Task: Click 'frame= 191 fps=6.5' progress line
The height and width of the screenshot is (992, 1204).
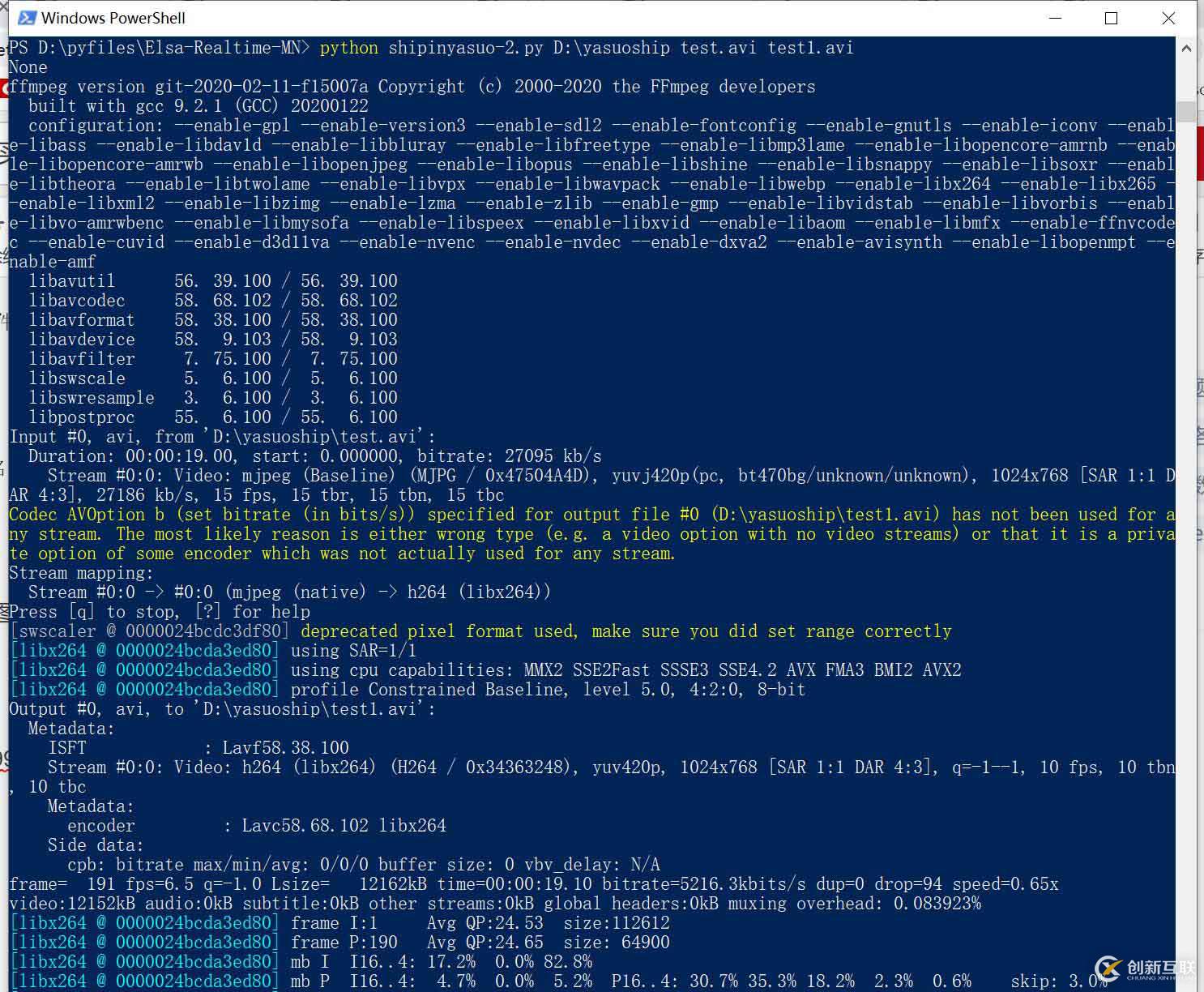Action: (x=534, y=884)
